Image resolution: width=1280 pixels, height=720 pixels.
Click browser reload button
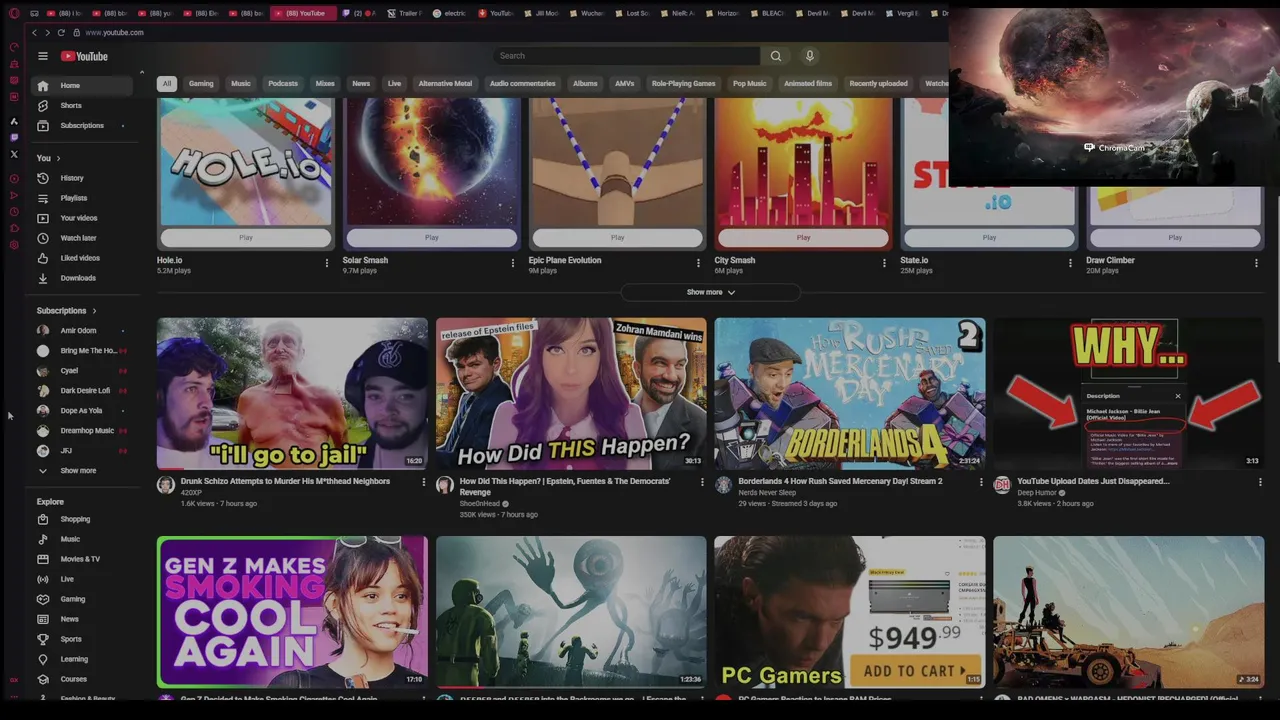[62, 33]
